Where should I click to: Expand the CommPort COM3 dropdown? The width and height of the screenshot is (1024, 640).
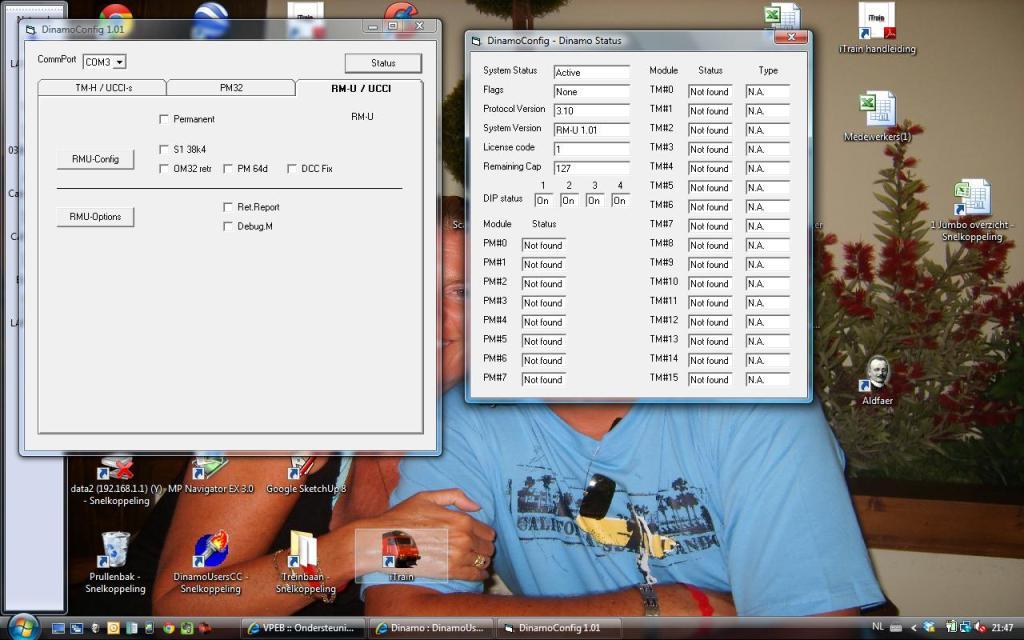pyautogui.click(x=120, y=62)
